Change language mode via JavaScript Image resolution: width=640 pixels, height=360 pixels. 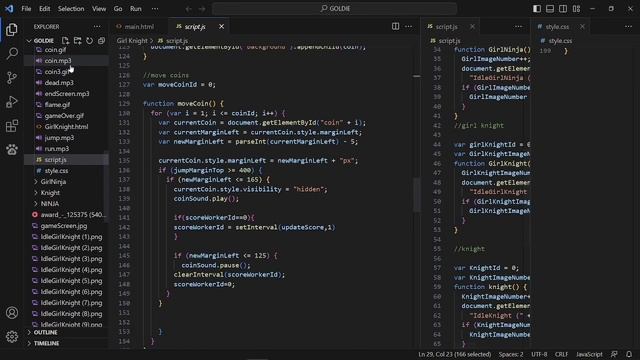589,354
